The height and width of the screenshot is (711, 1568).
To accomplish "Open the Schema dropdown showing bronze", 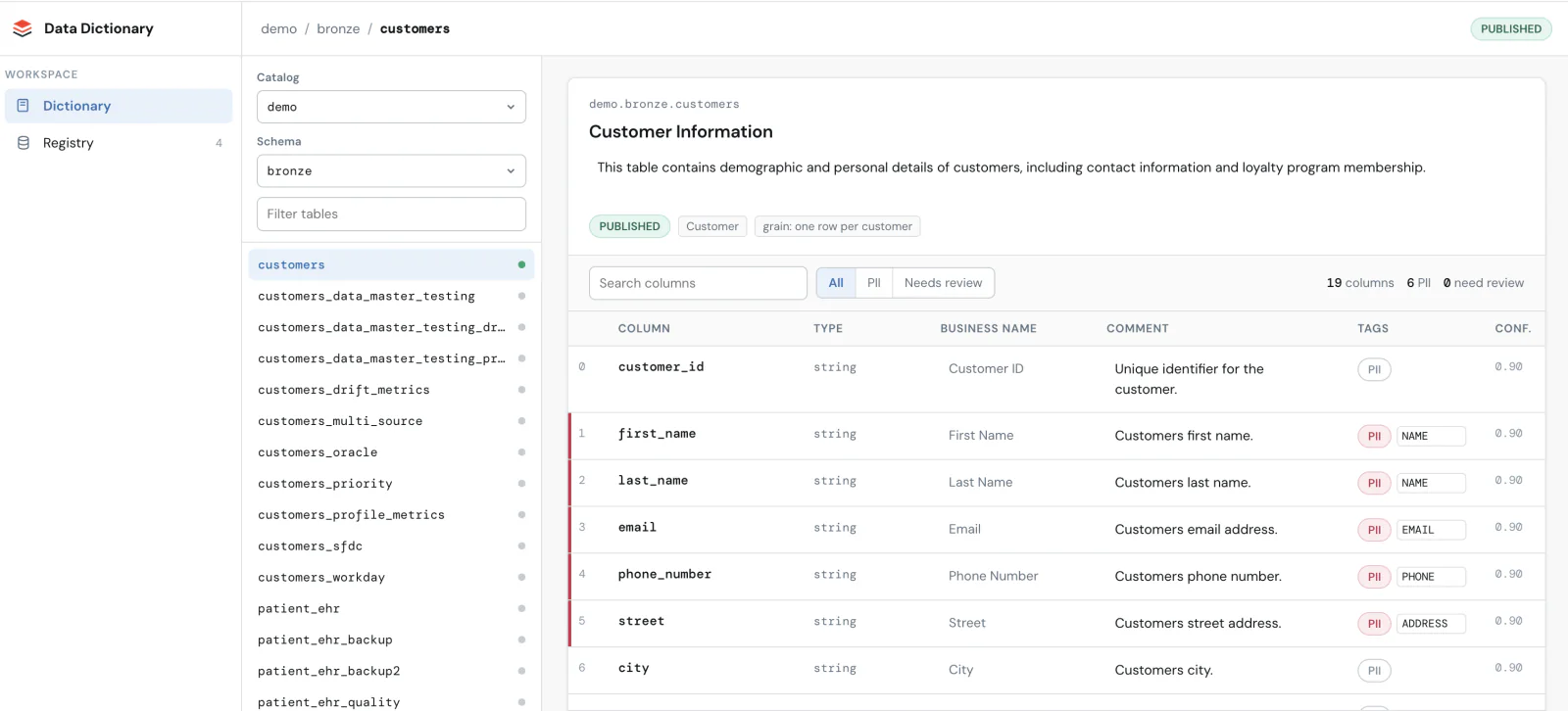I will [x=391, y=170].
